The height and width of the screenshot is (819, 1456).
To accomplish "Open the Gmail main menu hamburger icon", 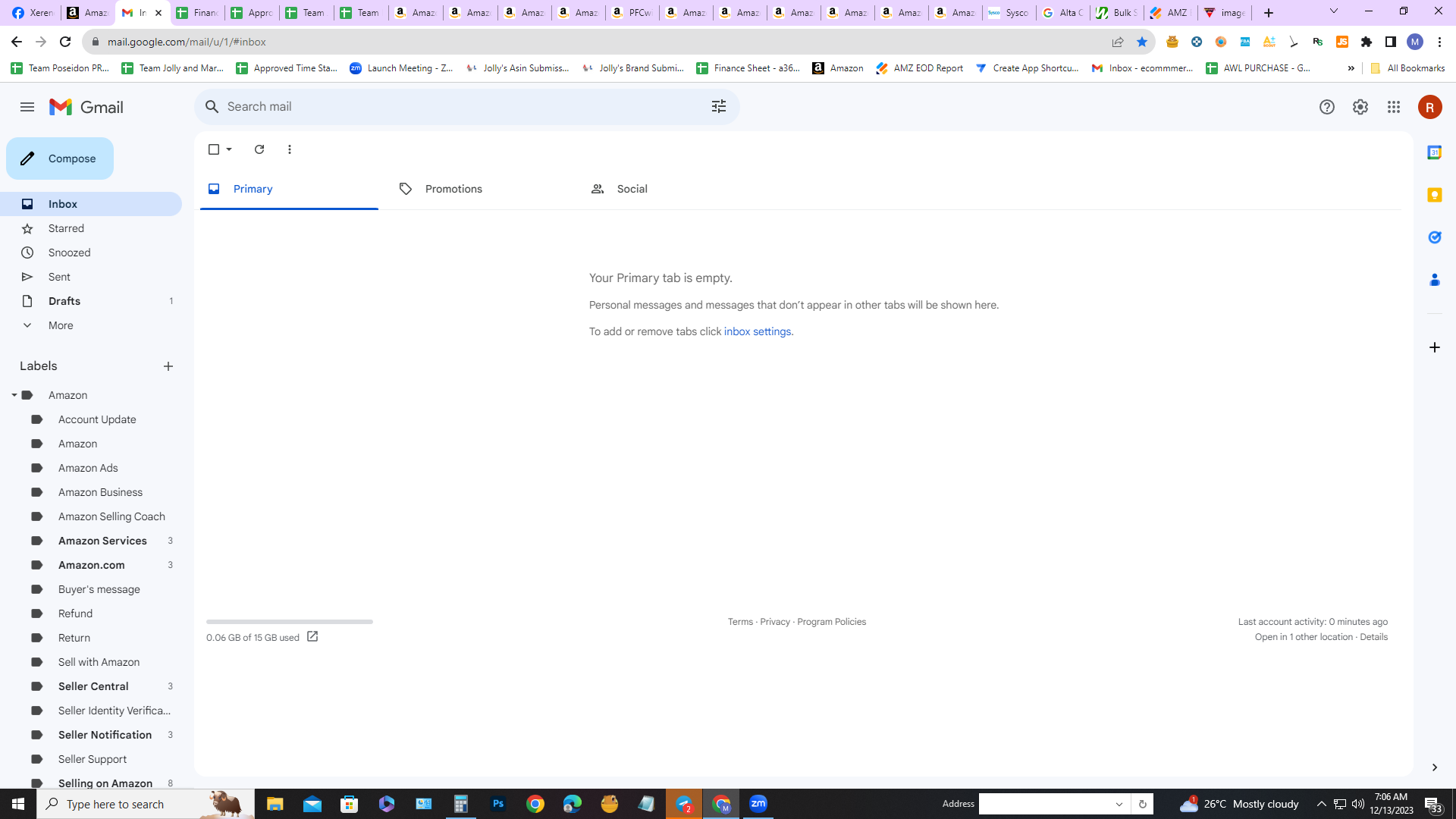I will (27, 107).
